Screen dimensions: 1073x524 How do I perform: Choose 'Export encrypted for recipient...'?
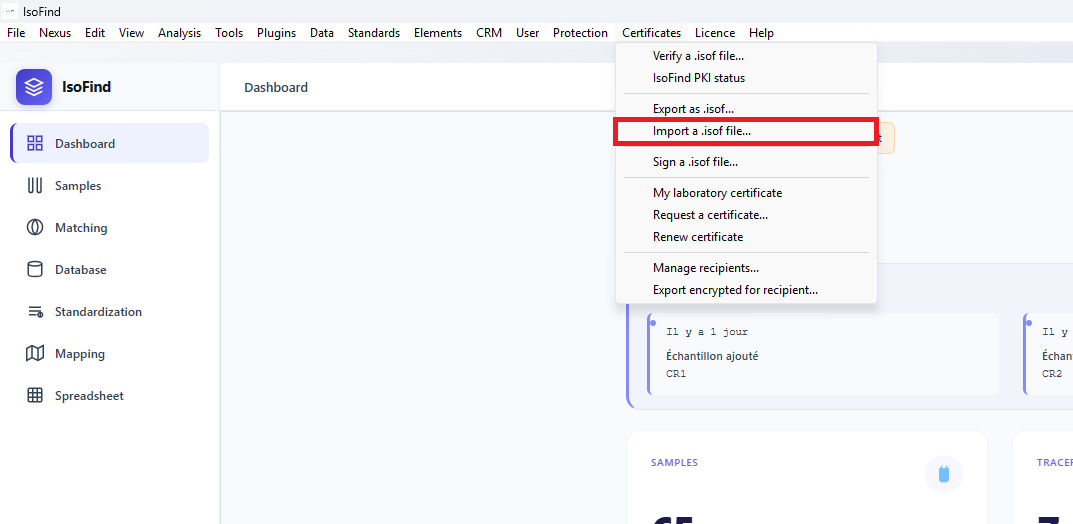click(747, 290)
